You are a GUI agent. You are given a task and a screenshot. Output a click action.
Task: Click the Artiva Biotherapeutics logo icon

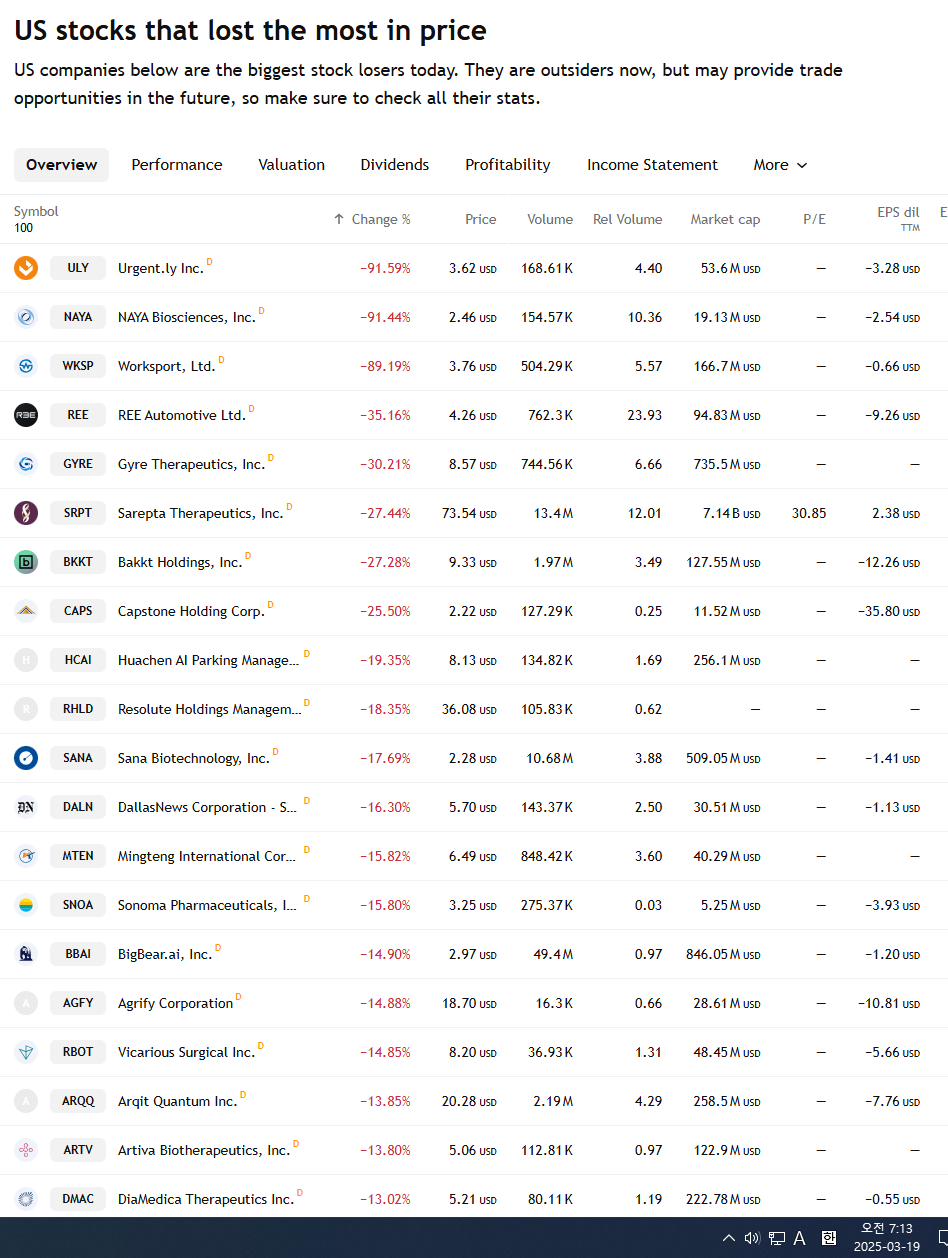click(26, 1150)
